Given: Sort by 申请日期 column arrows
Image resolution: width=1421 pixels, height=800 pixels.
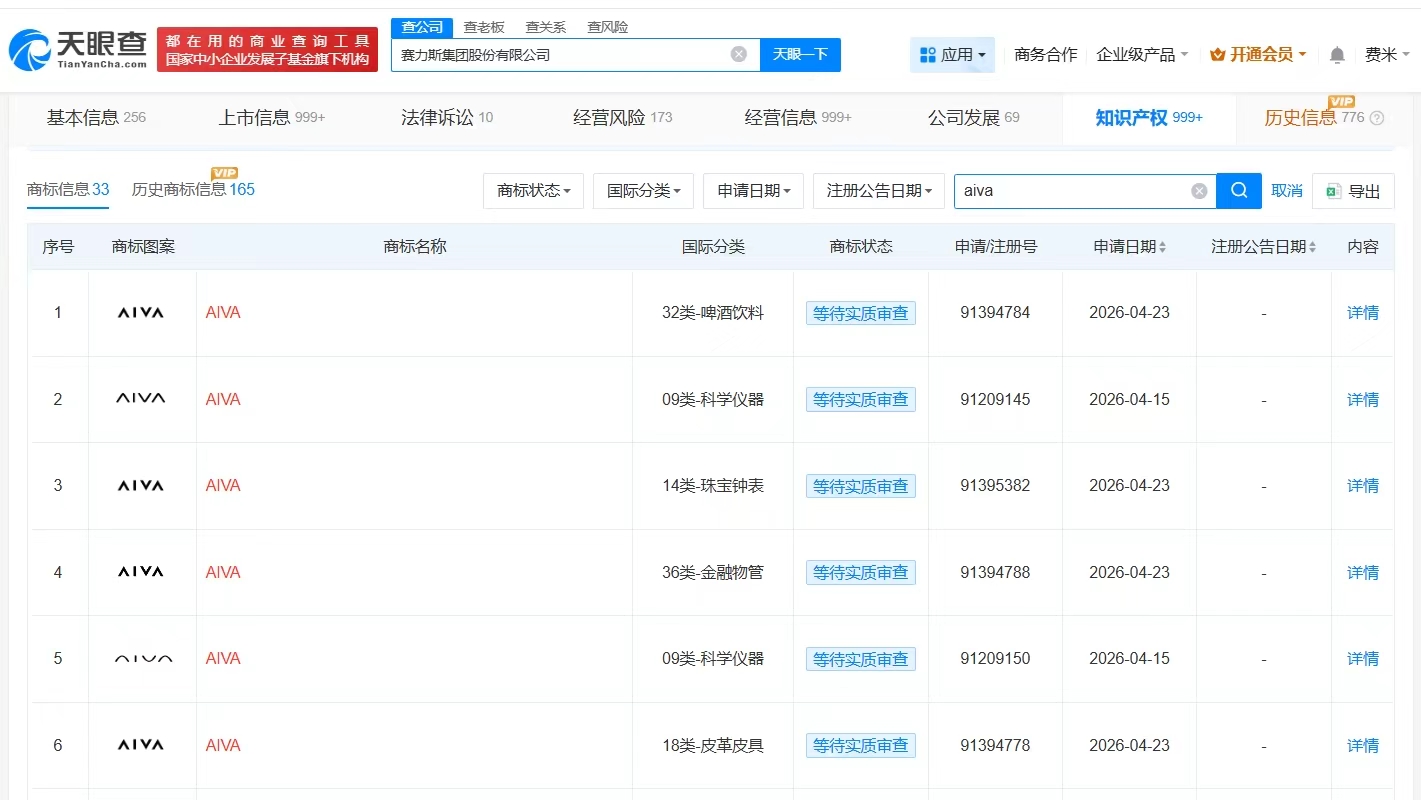Looking at the screenshot, I should tap(1162, 247).
